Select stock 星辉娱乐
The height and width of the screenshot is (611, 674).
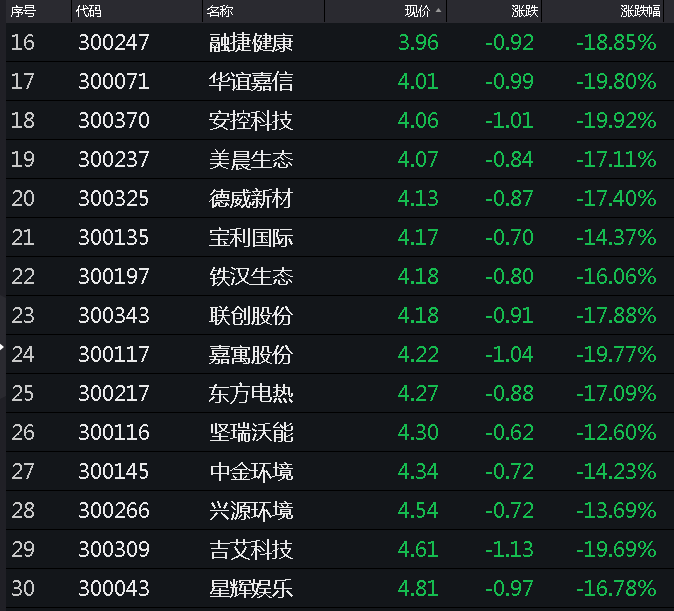click(251, 588)
